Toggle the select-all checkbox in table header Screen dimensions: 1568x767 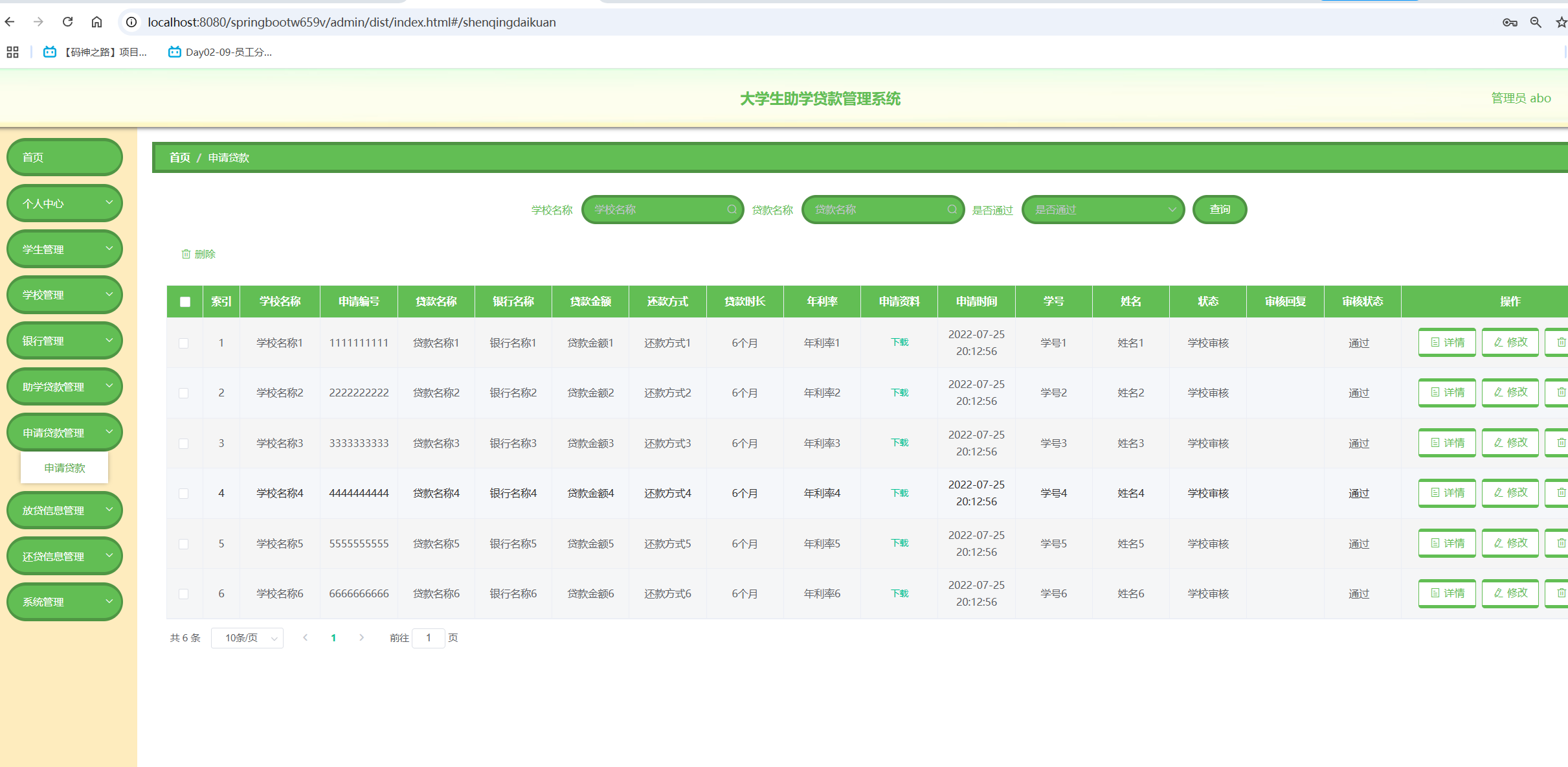pos(185,301)
